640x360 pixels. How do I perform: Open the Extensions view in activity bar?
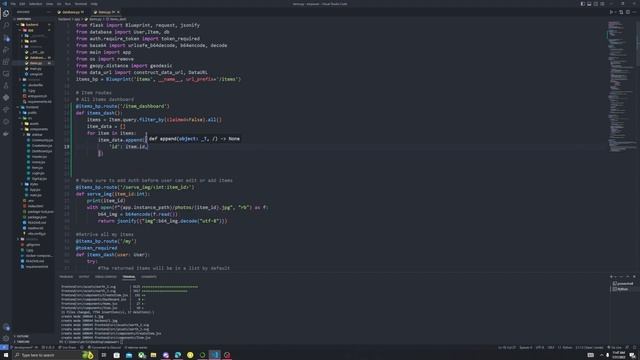(x=6, y=62)
